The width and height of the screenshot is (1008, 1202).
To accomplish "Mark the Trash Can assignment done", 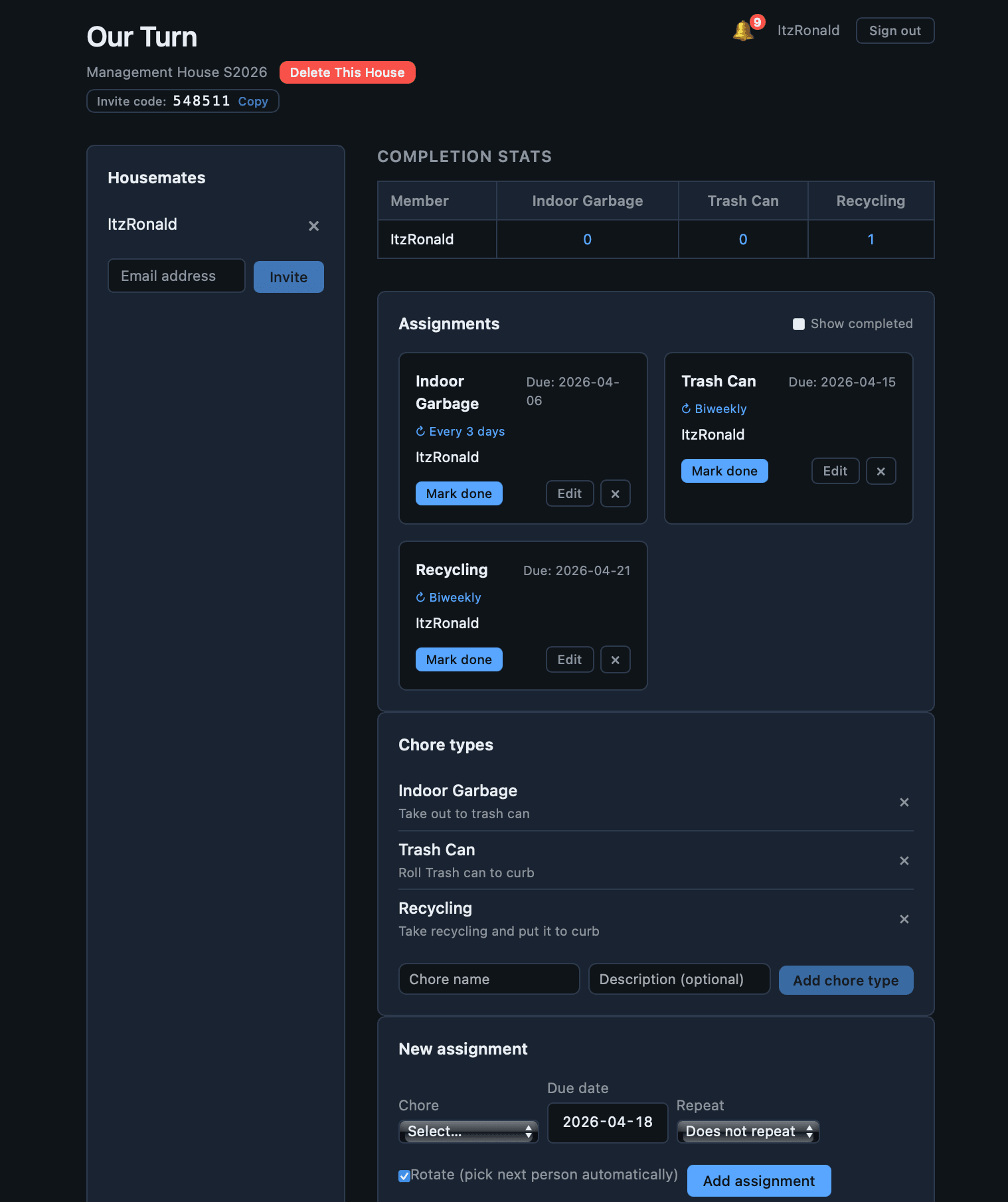I will tap(724, 471).
